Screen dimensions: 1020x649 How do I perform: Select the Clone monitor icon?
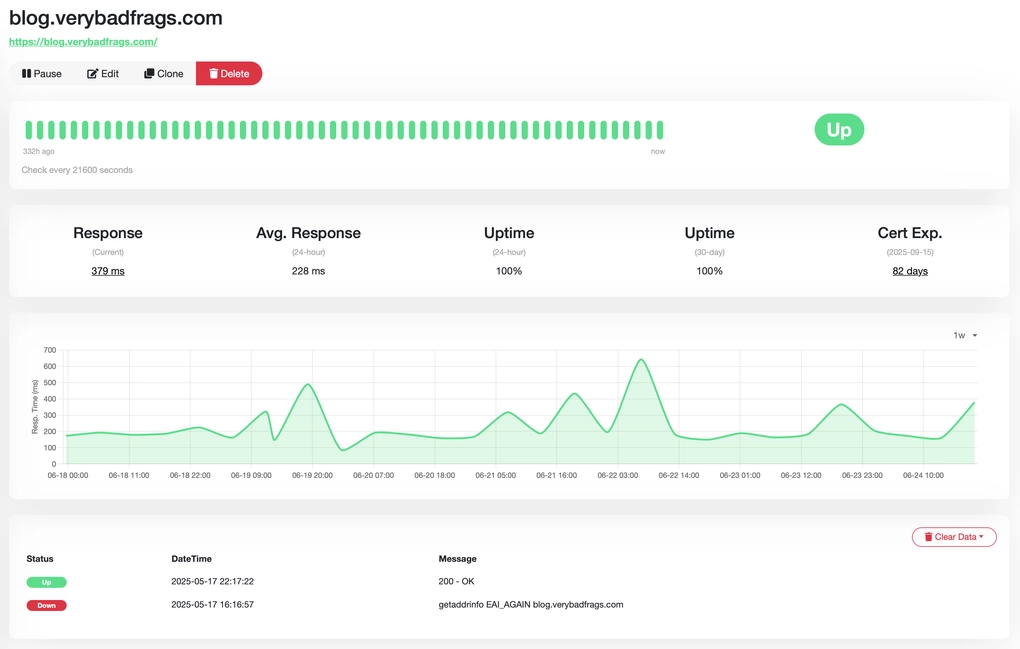[148, 73]
